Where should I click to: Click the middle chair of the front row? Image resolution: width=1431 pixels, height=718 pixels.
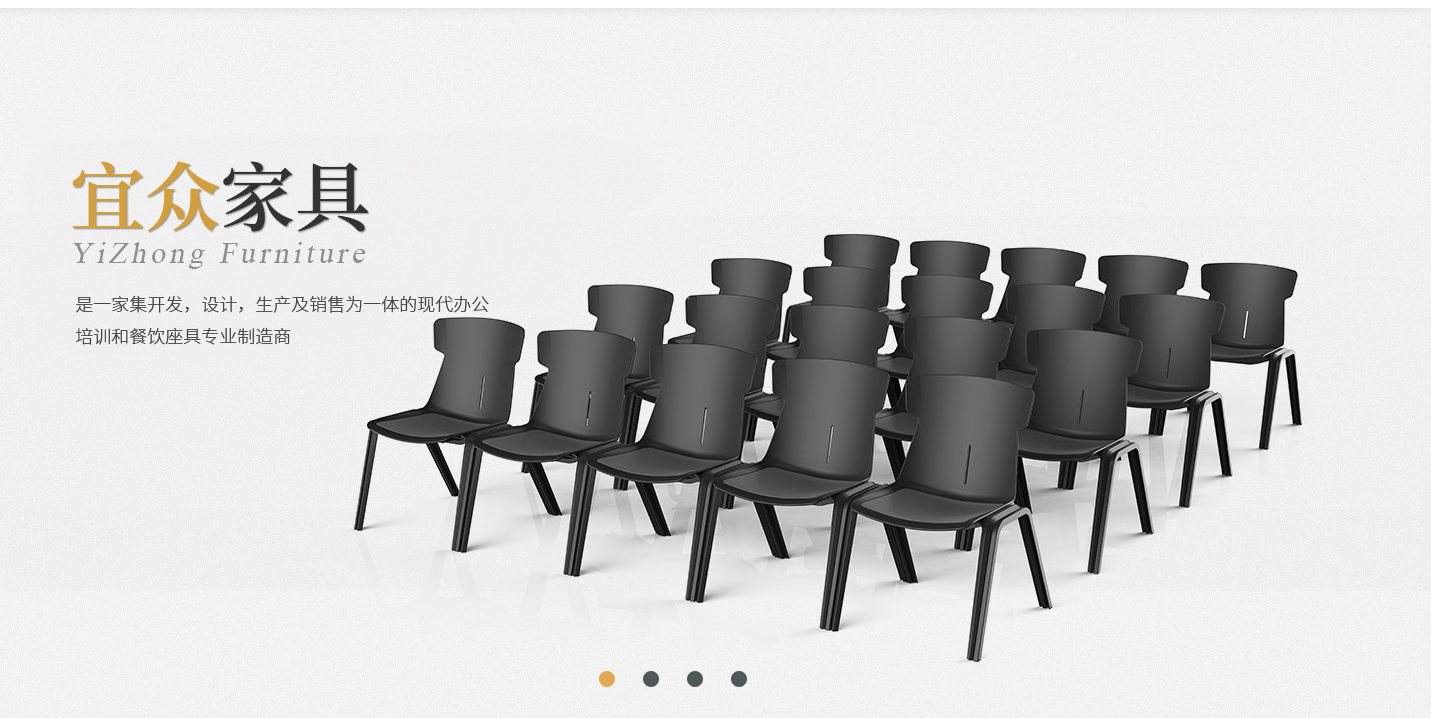[x=680, y=450]
